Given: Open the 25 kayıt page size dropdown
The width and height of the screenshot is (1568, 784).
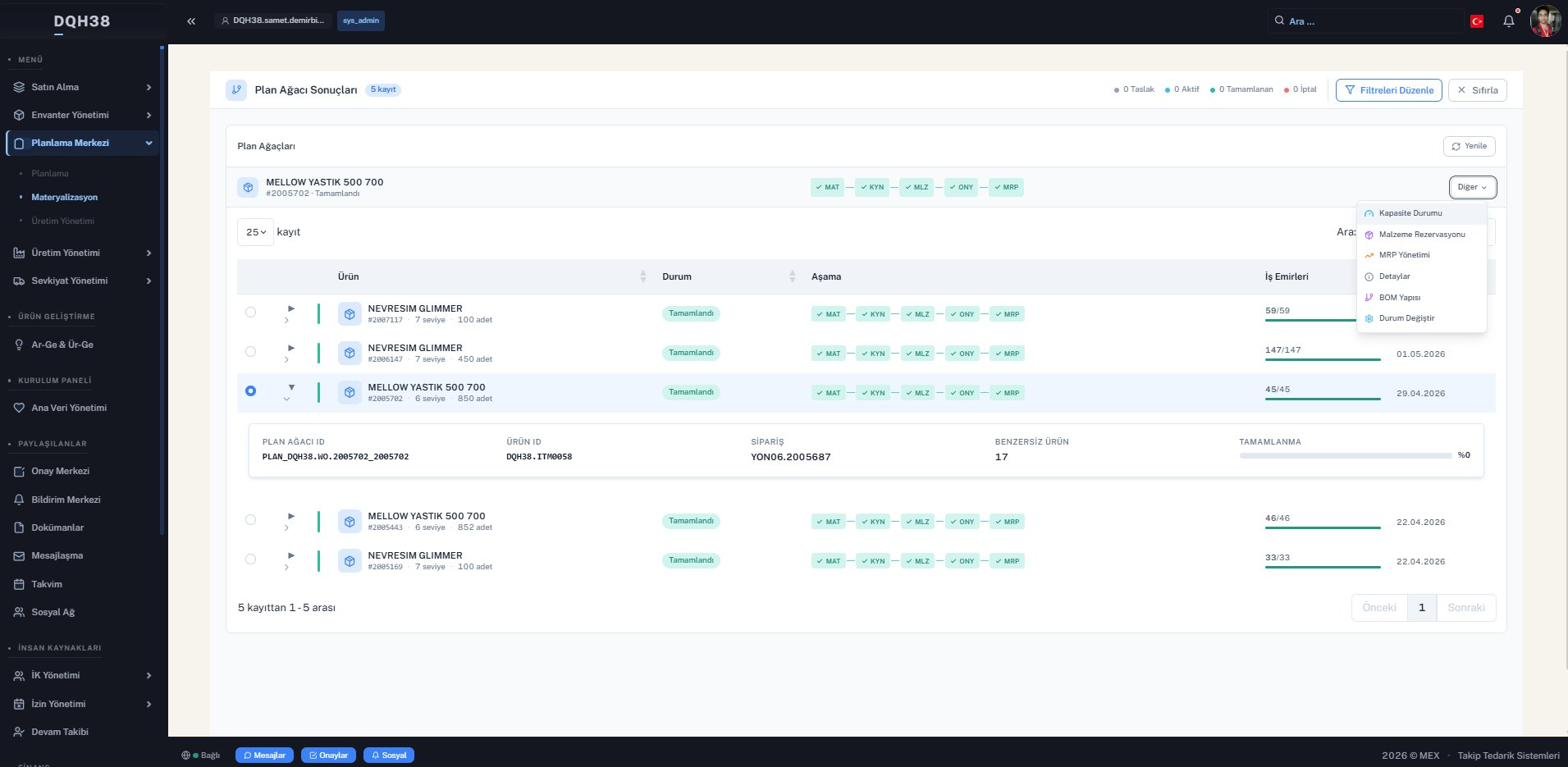Looking at the screenshot, I should [256, 232].
